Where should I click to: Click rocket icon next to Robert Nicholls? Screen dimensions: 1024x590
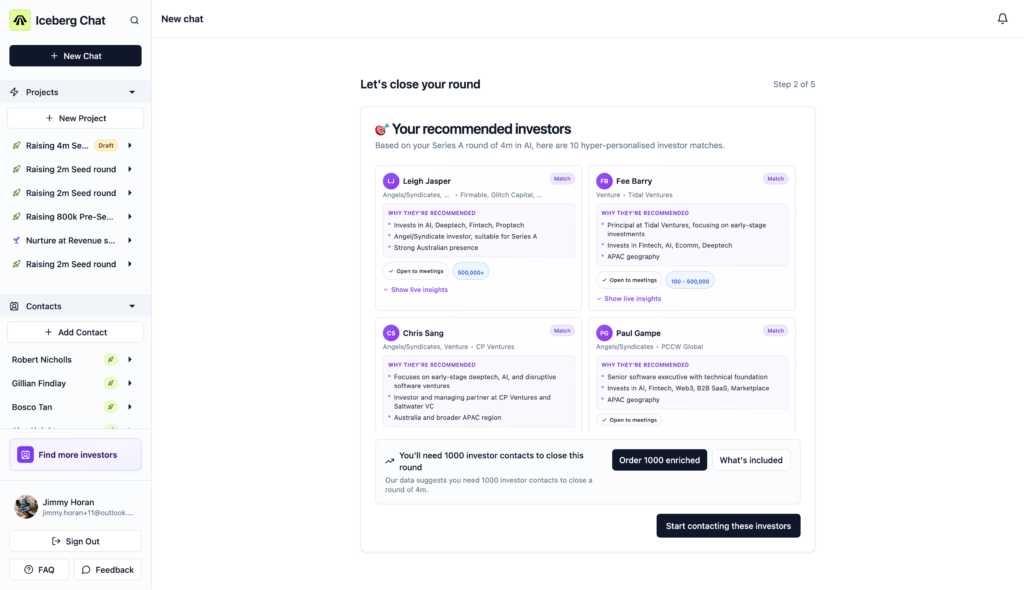(111, 359)
